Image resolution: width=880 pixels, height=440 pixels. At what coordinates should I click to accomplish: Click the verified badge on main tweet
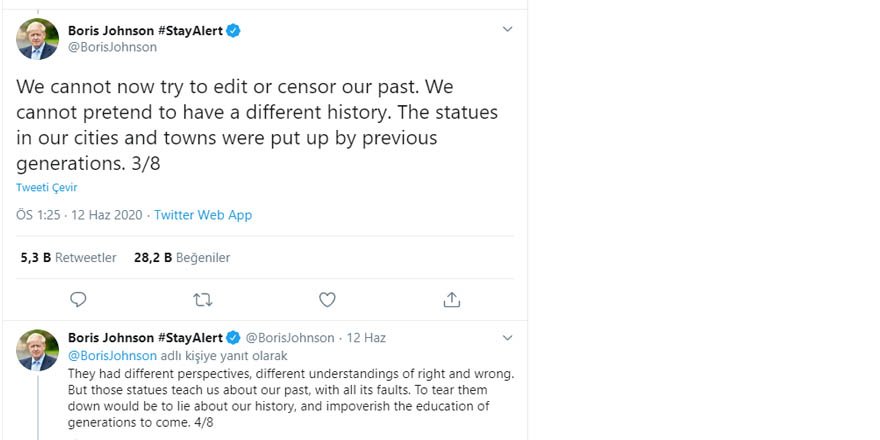tap(233, 31)
